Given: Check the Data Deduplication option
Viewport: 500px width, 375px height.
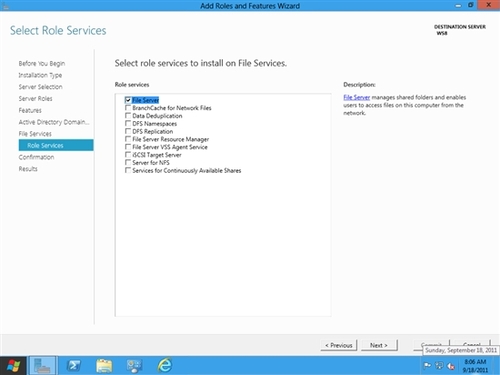Looking at the screenshot, I should point(128,116).
